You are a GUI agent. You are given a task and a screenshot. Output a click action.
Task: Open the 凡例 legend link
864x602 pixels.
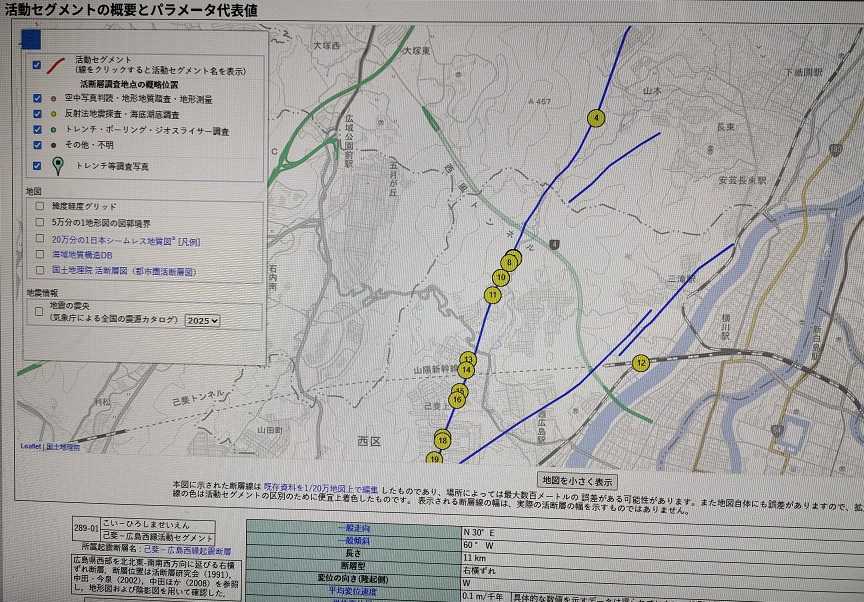point(190,242)
